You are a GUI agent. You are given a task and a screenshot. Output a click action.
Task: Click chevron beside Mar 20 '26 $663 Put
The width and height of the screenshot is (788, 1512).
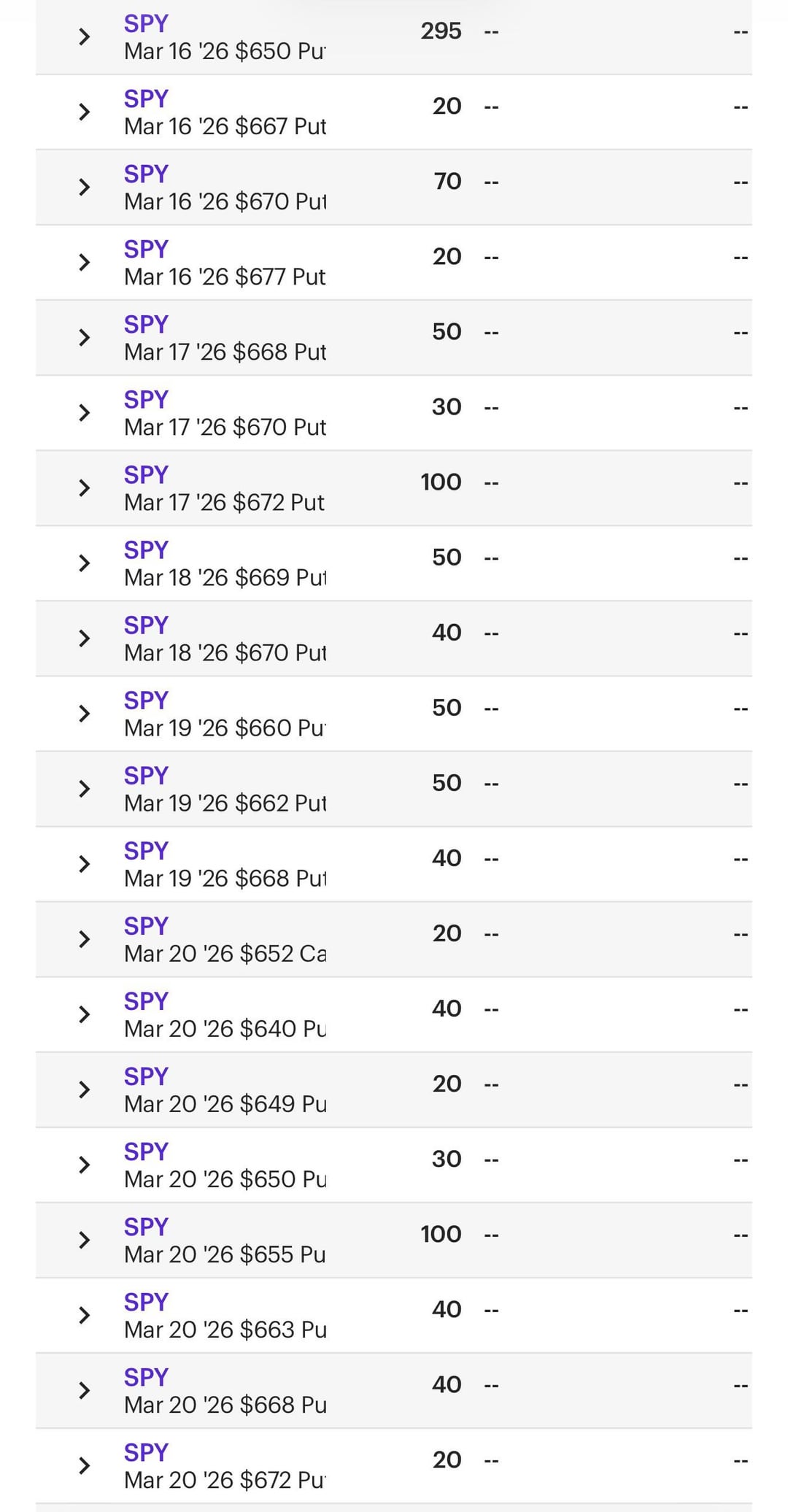coord(85,1315)
